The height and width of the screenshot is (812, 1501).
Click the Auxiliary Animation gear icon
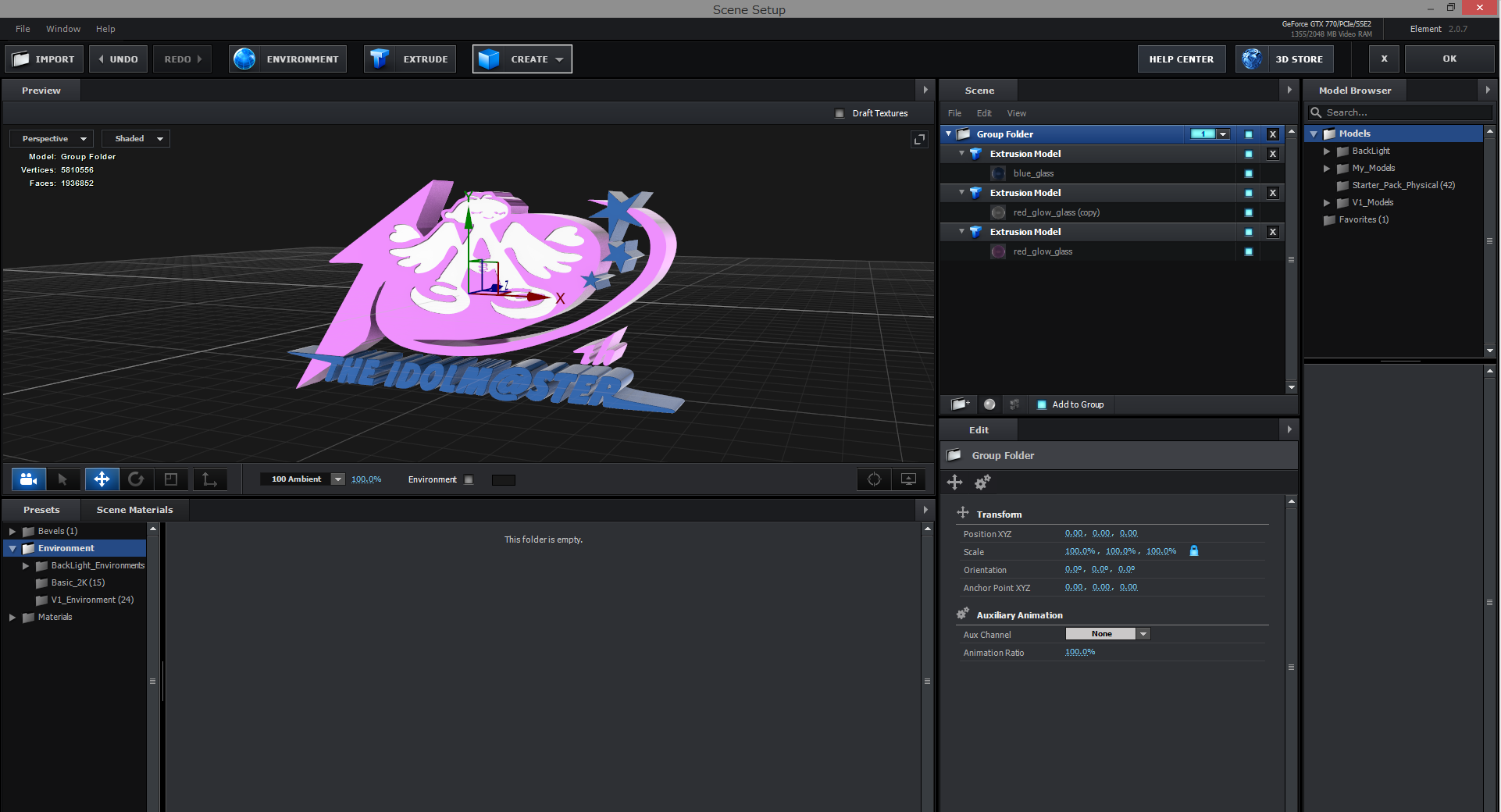click(x=962, y=614)
